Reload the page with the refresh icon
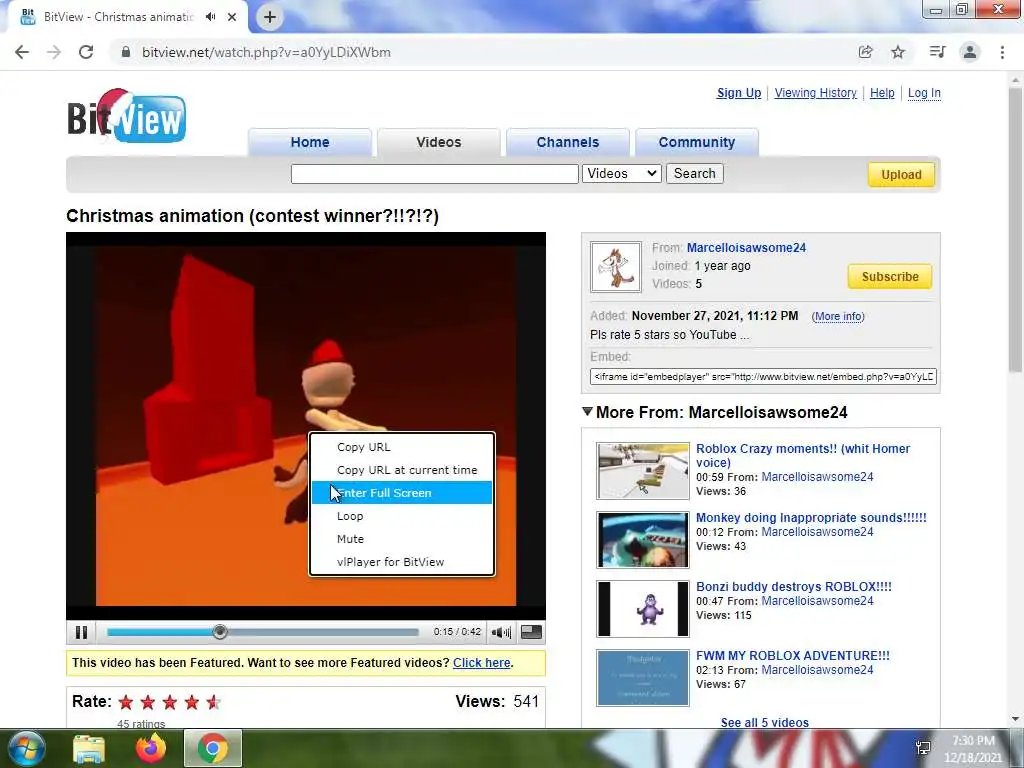Image resolution: width=1024 pixels, height=768 pixels. (86, 52)
